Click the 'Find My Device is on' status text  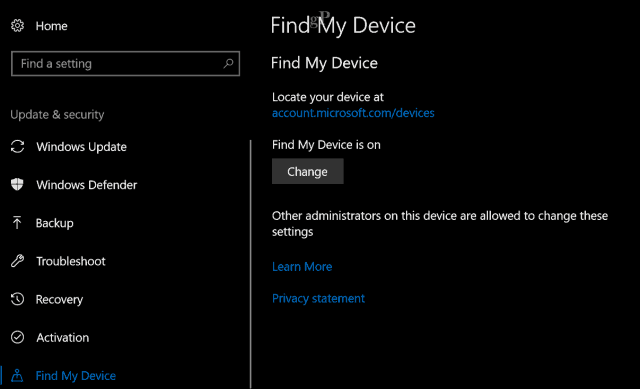coord(326,144)
